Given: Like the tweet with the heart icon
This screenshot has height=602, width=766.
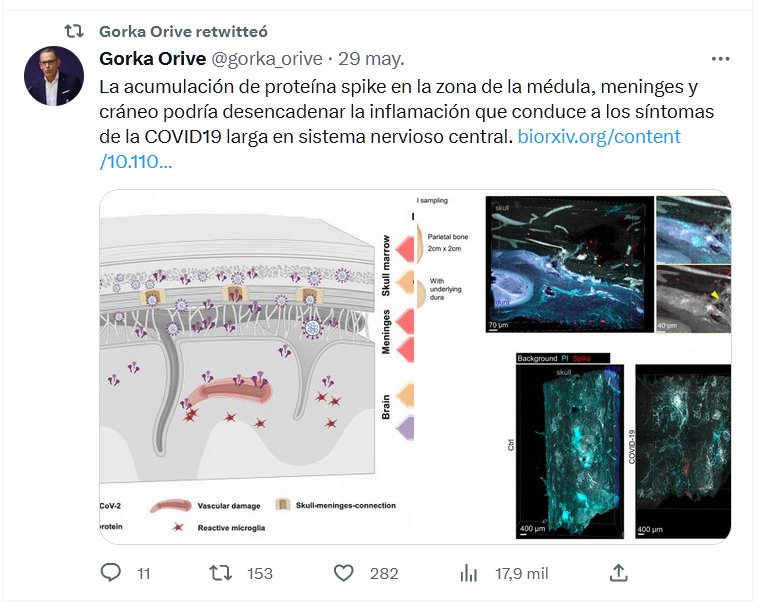Looking at the screenshot, I should tap(343, 573).
